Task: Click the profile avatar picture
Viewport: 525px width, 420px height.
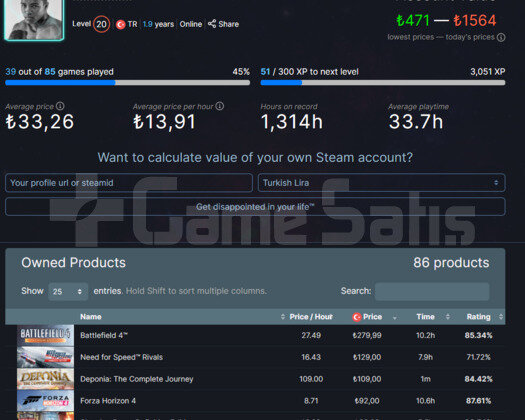Action: tap(34, 19)
